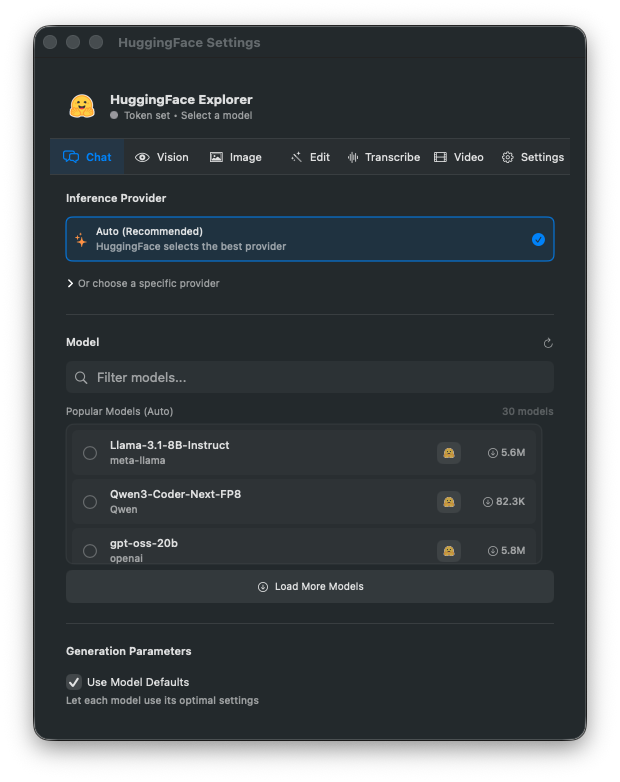Click the HuggingFace badge on Llama-3.1-8B-Instruct row
Screen dimensions: 620x782
pyautogui.click(x=449, y=453)
